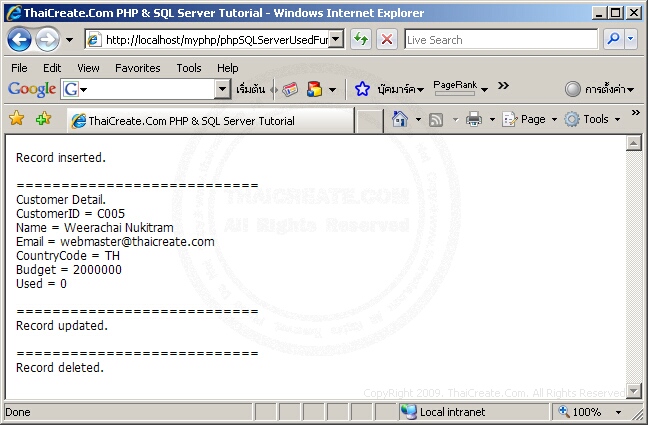Click the green Refresh button
Screen dimensions: 648x425
pyautogui.click(x=361, y=40)
